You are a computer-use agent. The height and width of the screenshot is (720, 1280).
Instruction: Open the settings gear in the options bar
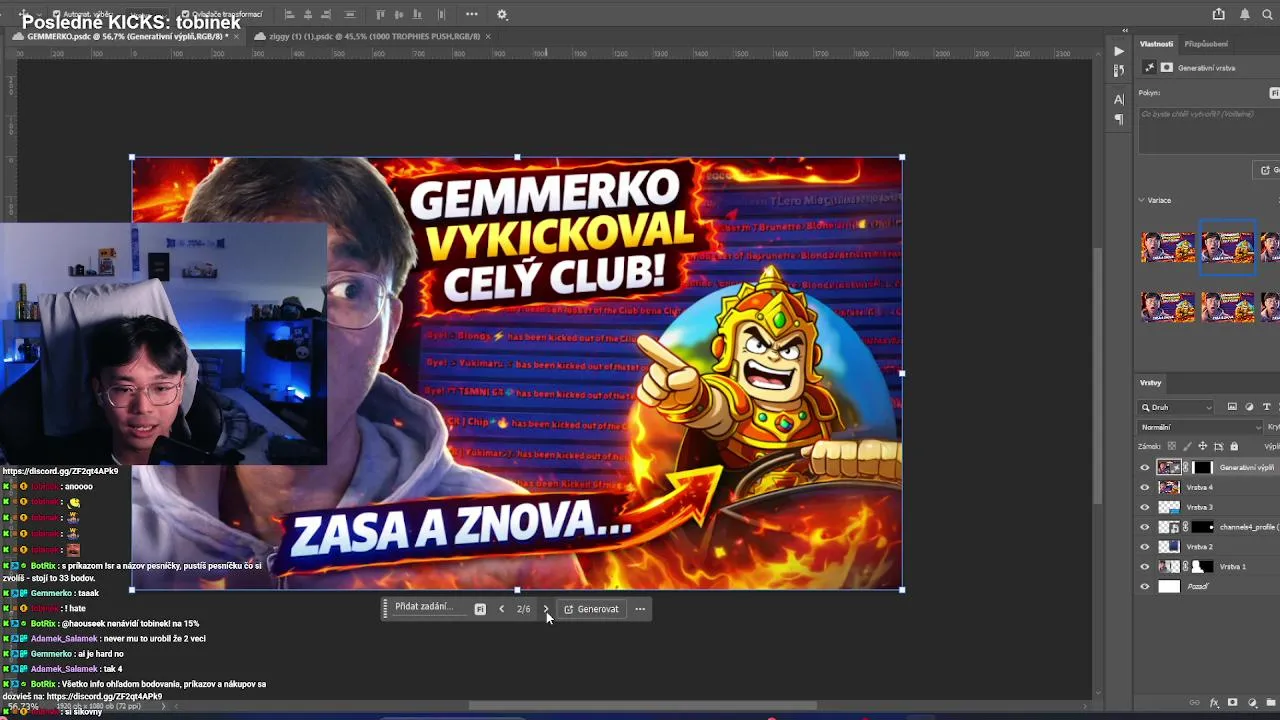pos(502,14)
